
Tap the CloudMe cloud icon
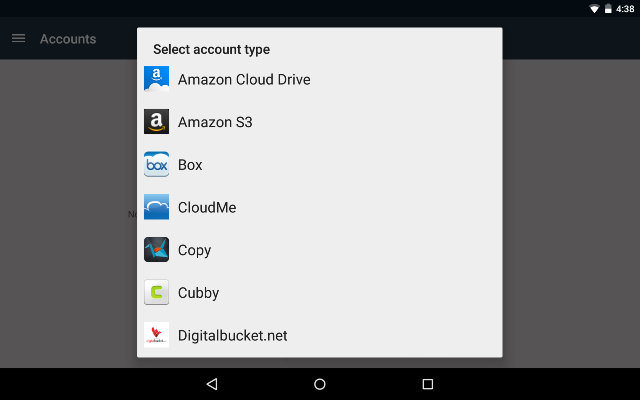(156, 207)
